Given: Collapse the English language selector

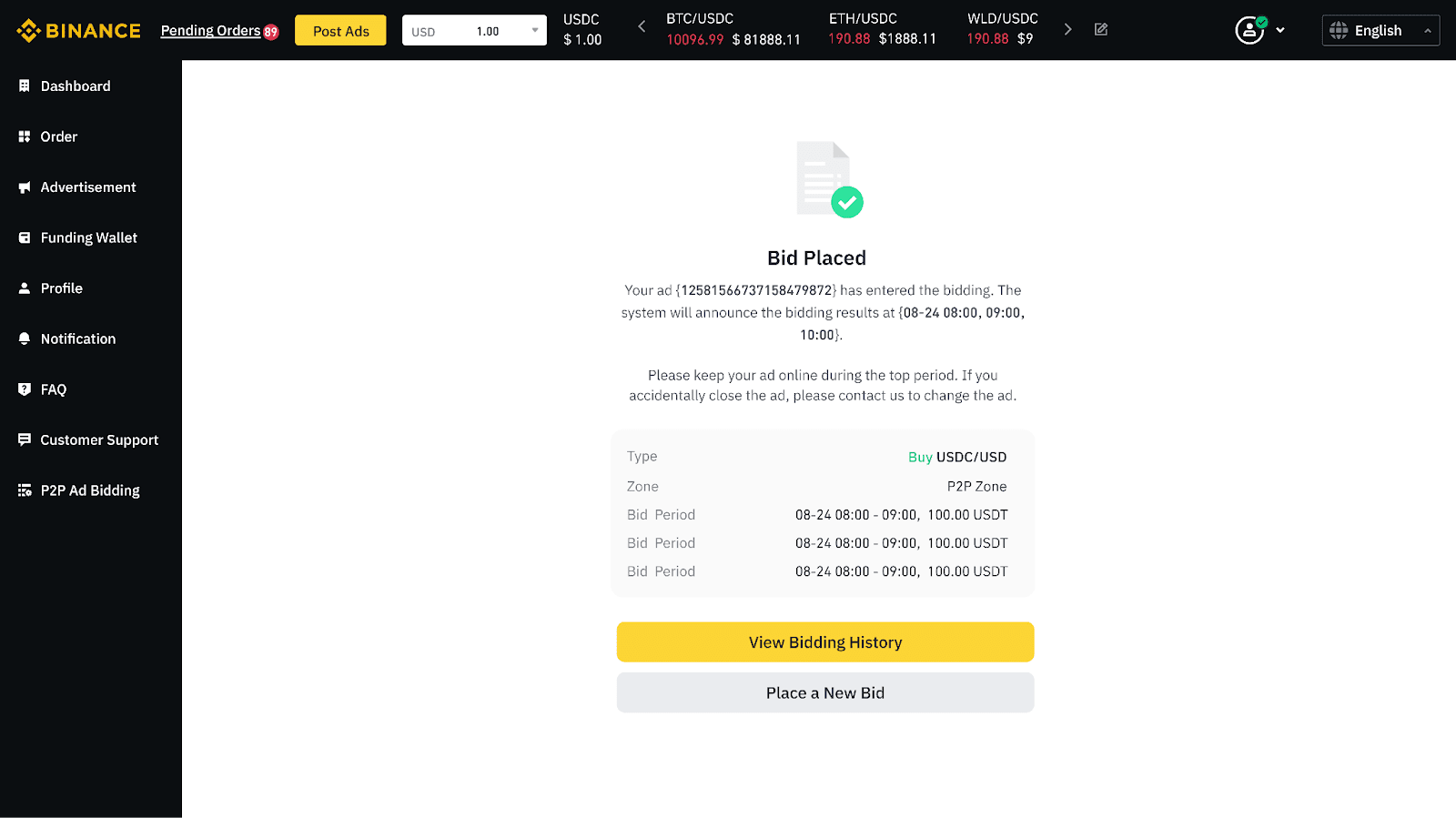Looking at the screenshot, I should click(x=1427, y=30).
